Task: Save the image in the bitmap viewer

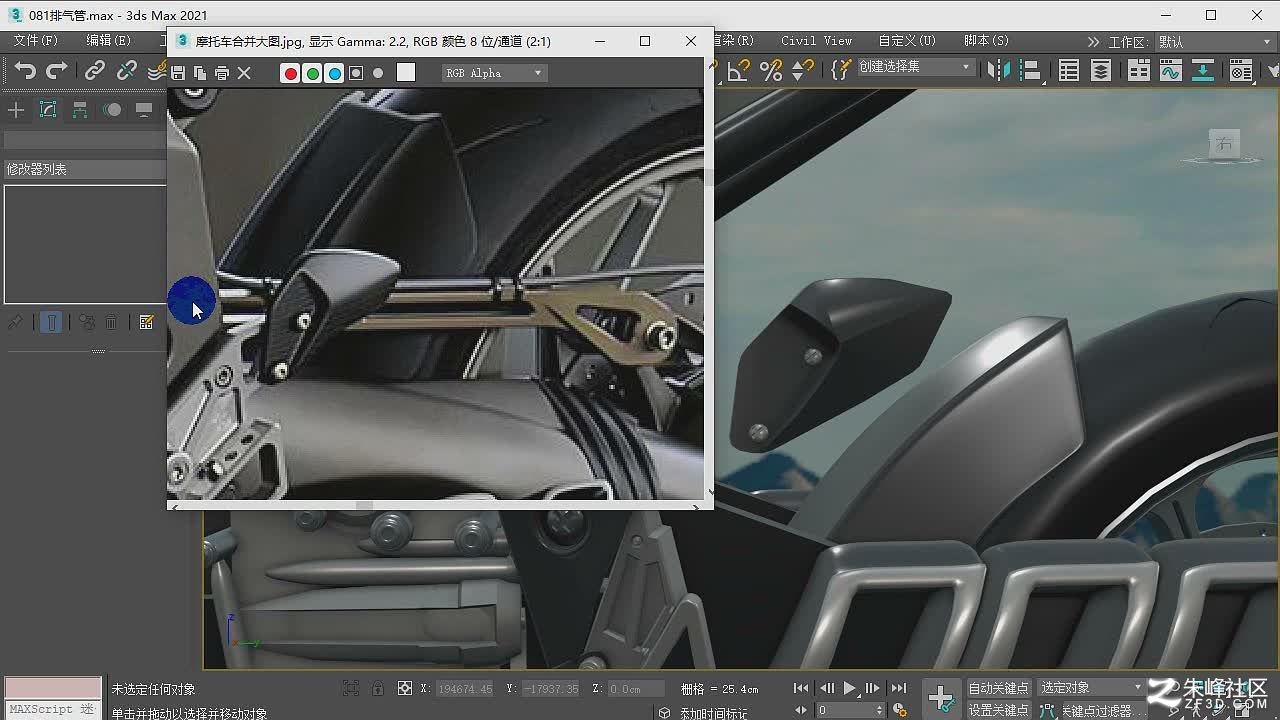Action: 178,73
